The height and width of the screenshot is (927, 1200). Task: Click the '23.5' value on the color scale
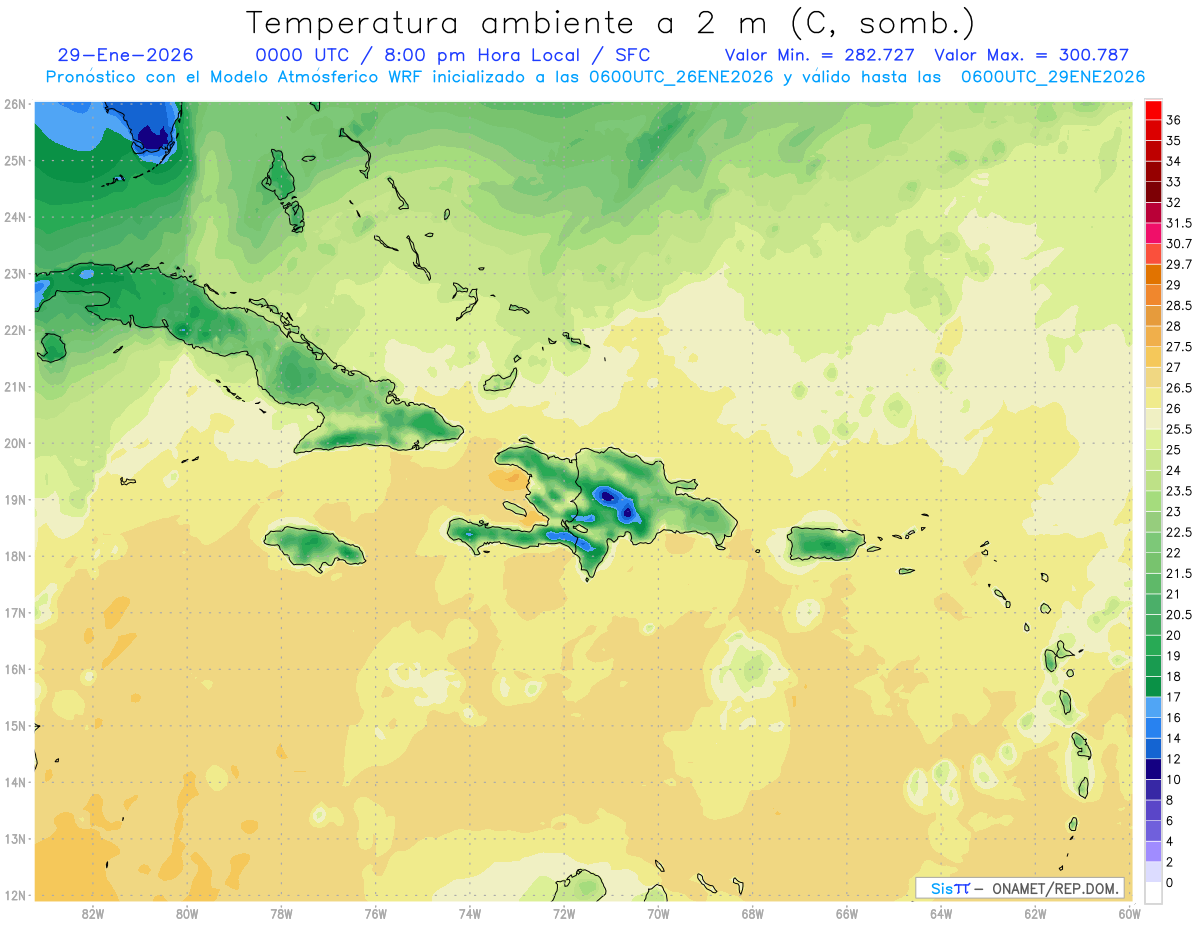coord(1179,491)
